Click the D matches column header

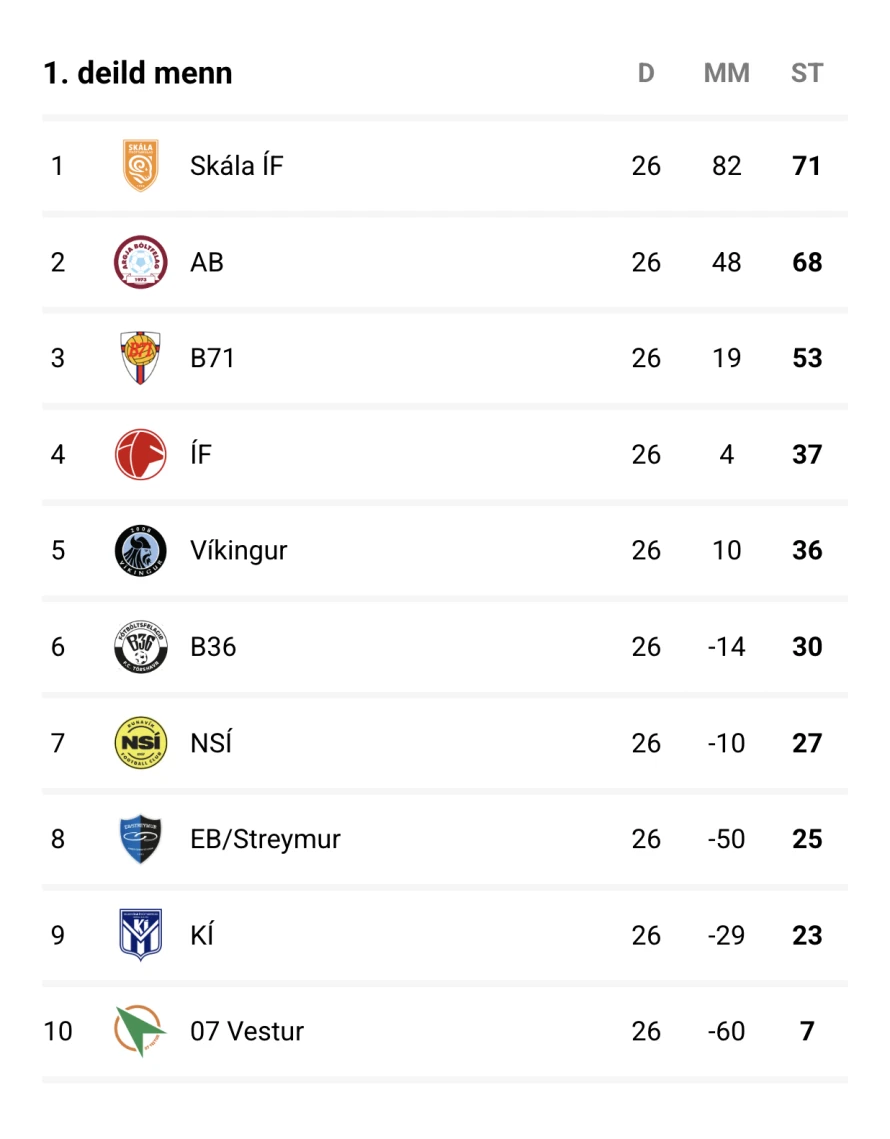[x=646, y=73]
